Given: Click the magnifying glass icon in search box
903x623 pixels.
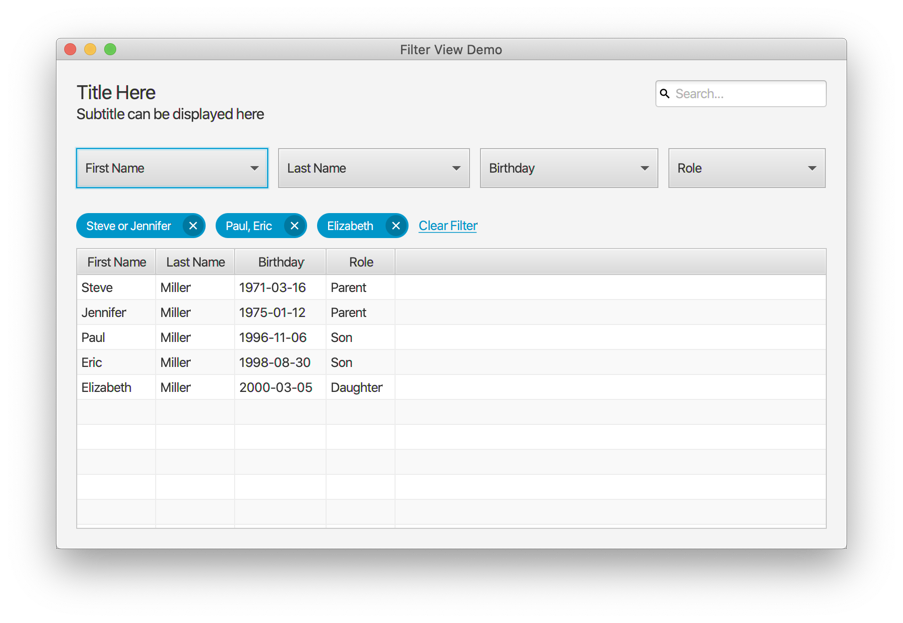Looking at the screenshot, I should pos(665,93).
